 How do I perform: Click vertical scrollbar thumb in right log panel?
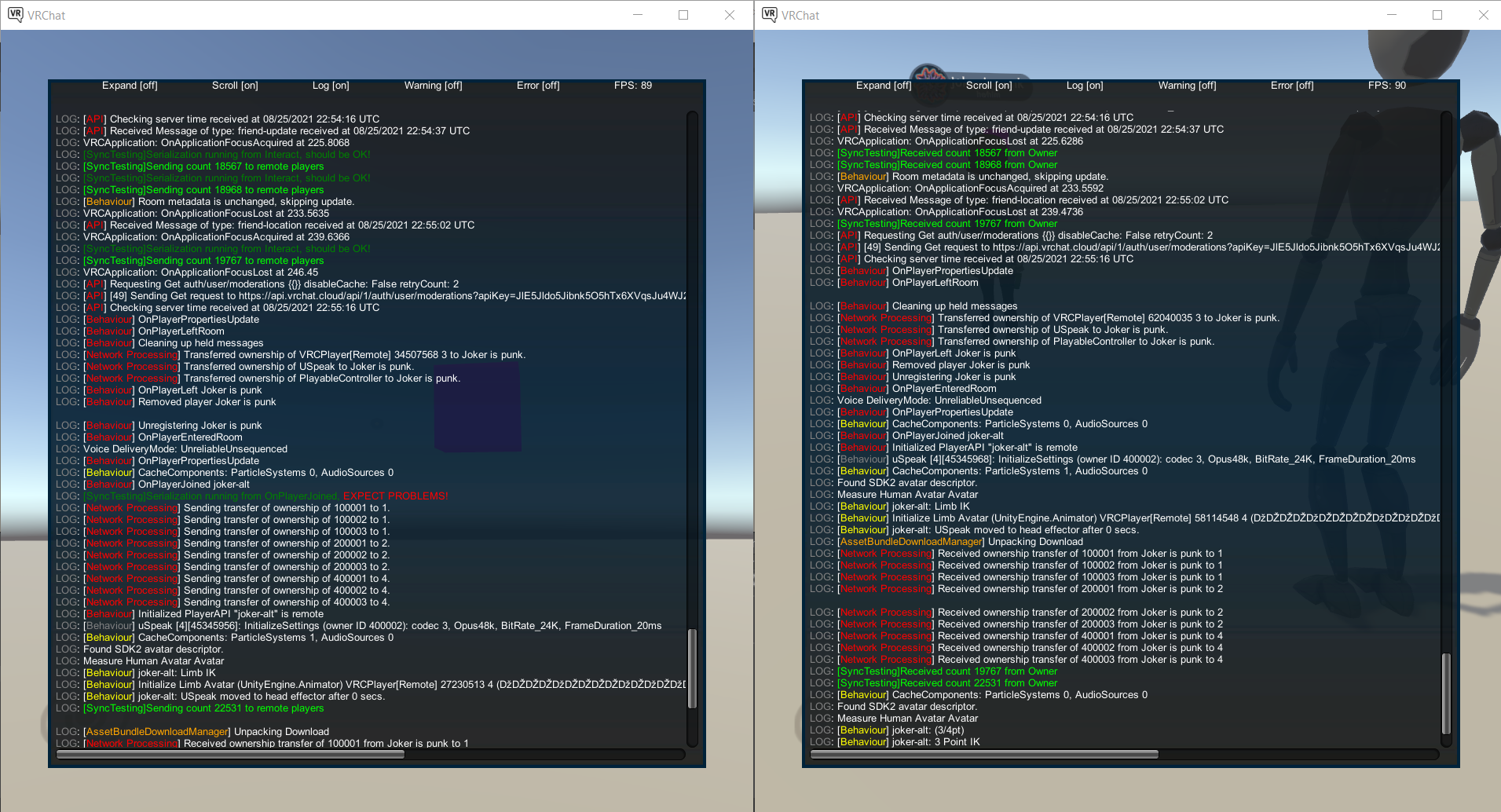pos(1446,693)
